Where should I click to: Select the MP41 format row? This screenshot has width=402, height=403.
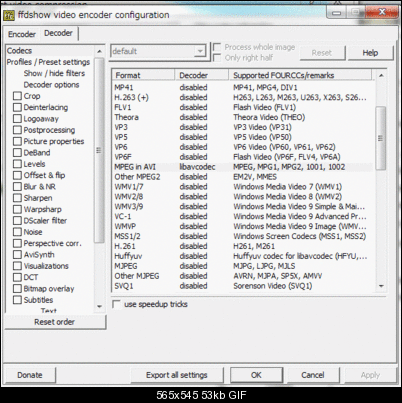[242, 87]
